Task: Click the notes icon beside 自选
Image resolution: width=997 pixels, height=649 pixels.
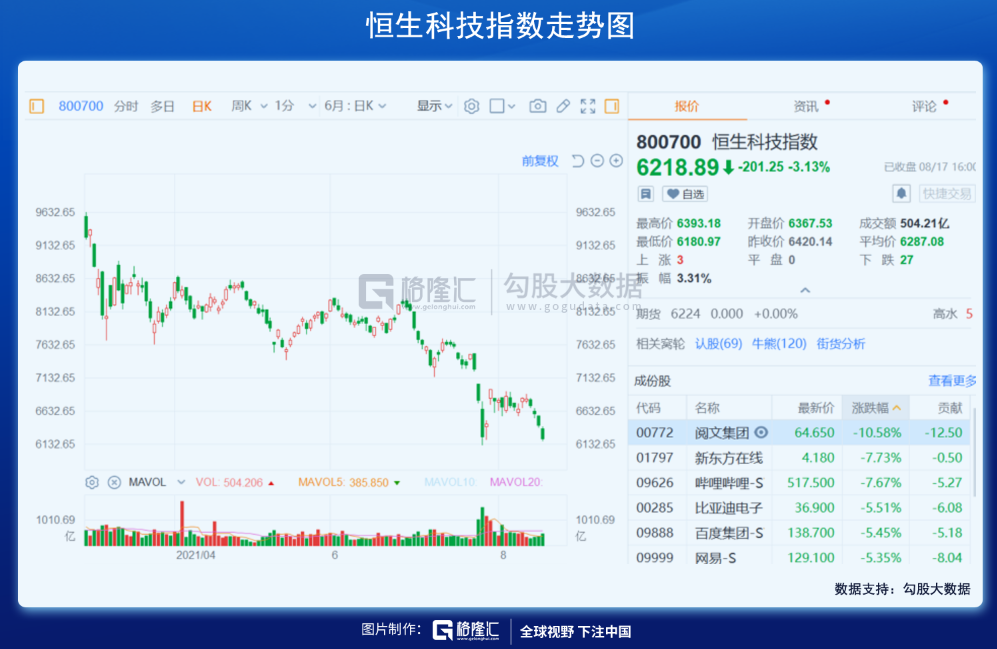Action: tap(645, 194)
